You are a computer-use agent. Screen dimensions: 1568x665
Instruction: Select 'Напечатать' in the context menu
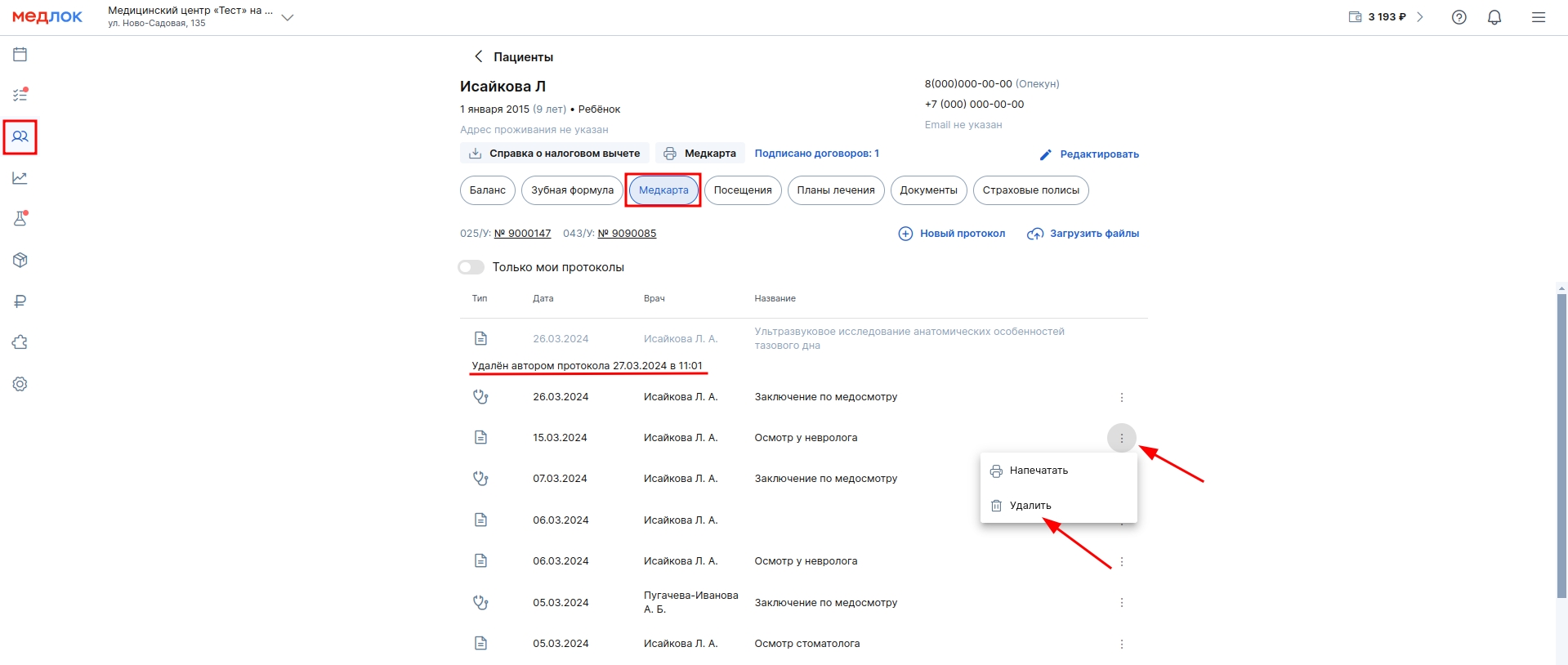[x=1038, y=471]
